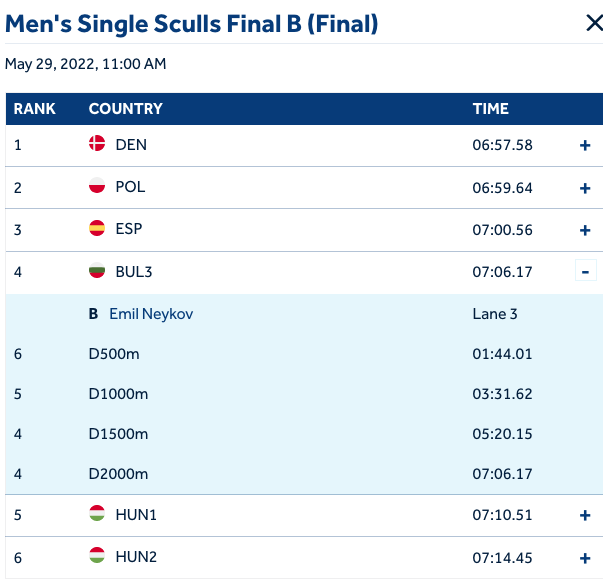Viewport: 603px width, 583px height.
Task: Expand the DEN row details
Action: [x=586, y=146]
